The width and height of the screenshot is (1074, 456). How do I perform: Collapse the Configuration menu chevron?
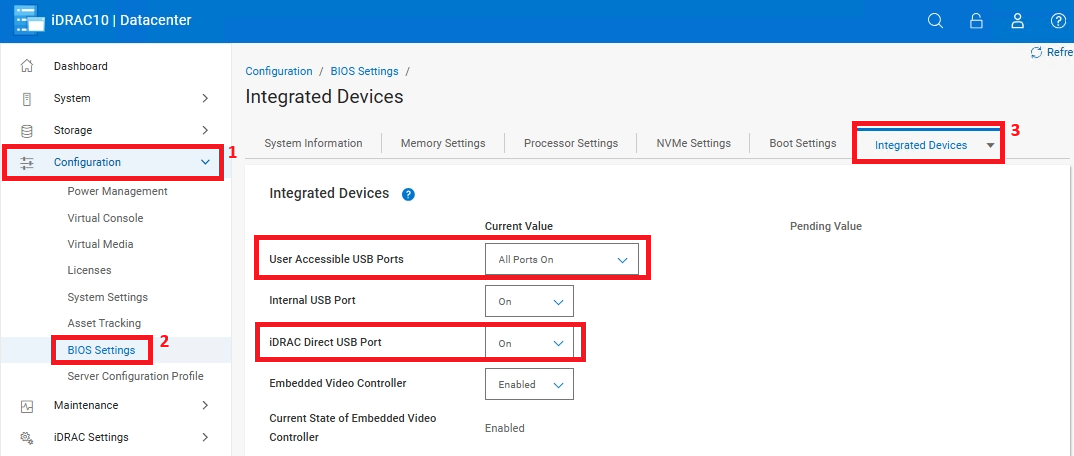[205, 162]
